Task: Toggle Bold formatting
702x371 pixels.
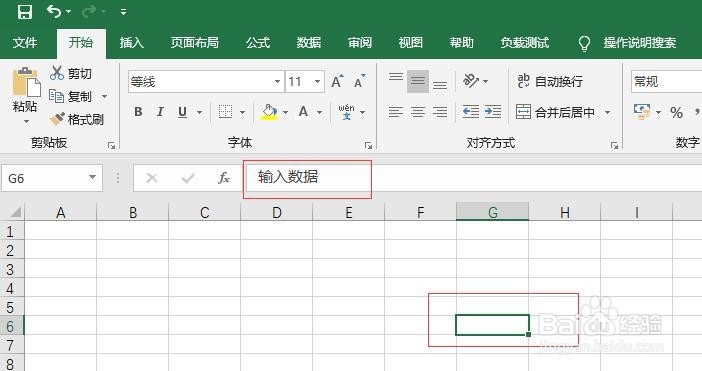Action: [138, 111]
